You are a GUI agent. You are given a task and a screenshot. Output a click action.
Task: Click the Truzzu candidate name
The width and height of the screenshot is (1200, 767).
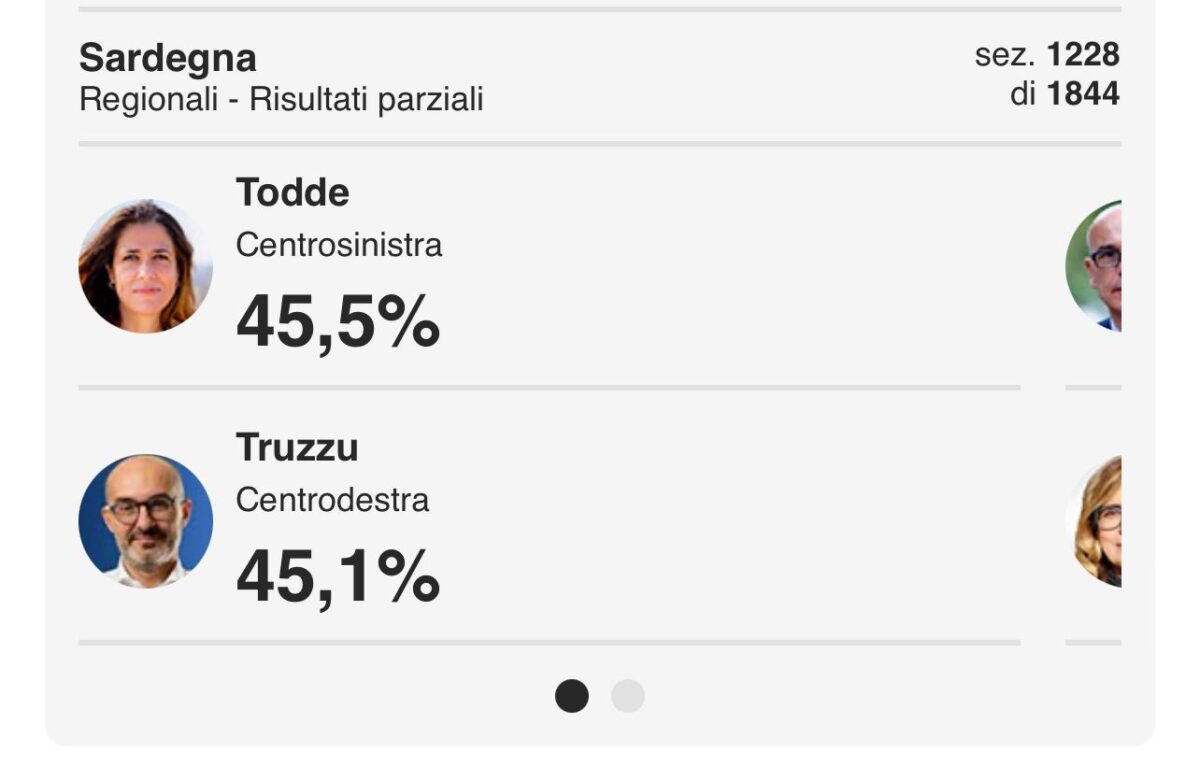(297, 447)
